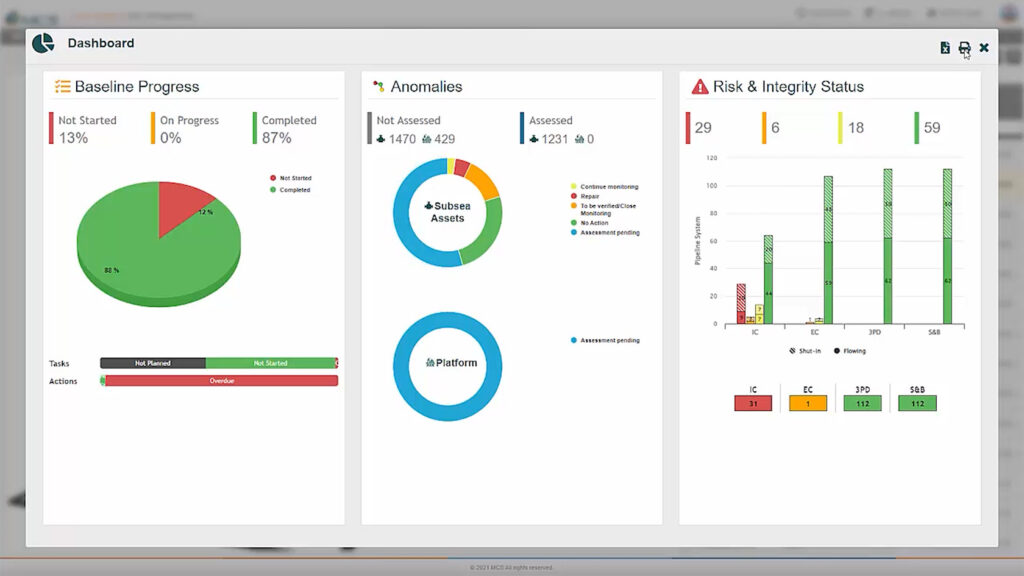Click the green 3PD value box showing 112
Viewport: 1024px width, 576px height.
[x=862, y=403]
